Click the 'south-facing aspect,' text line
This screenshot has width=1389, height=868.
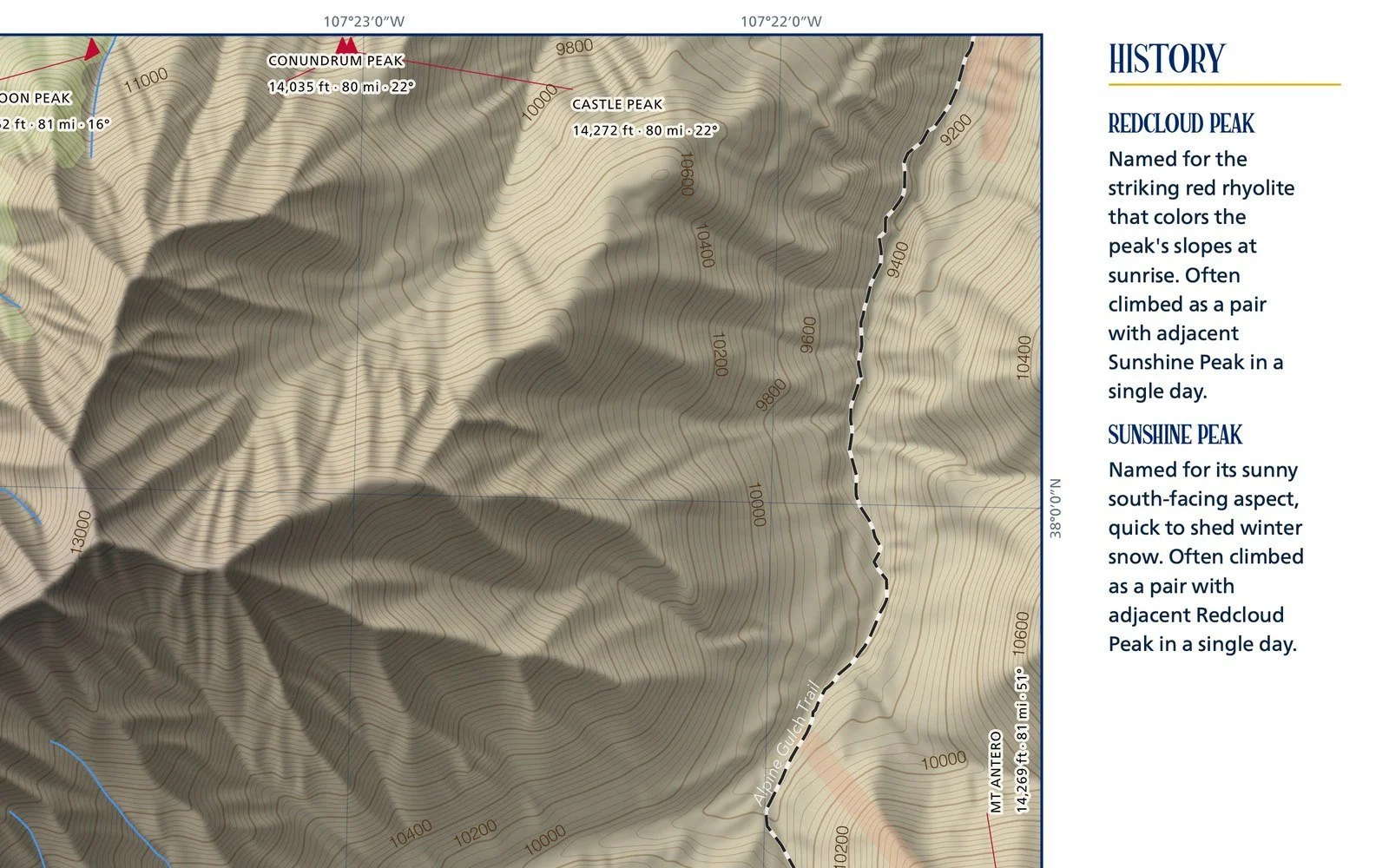coord(1203,499)
